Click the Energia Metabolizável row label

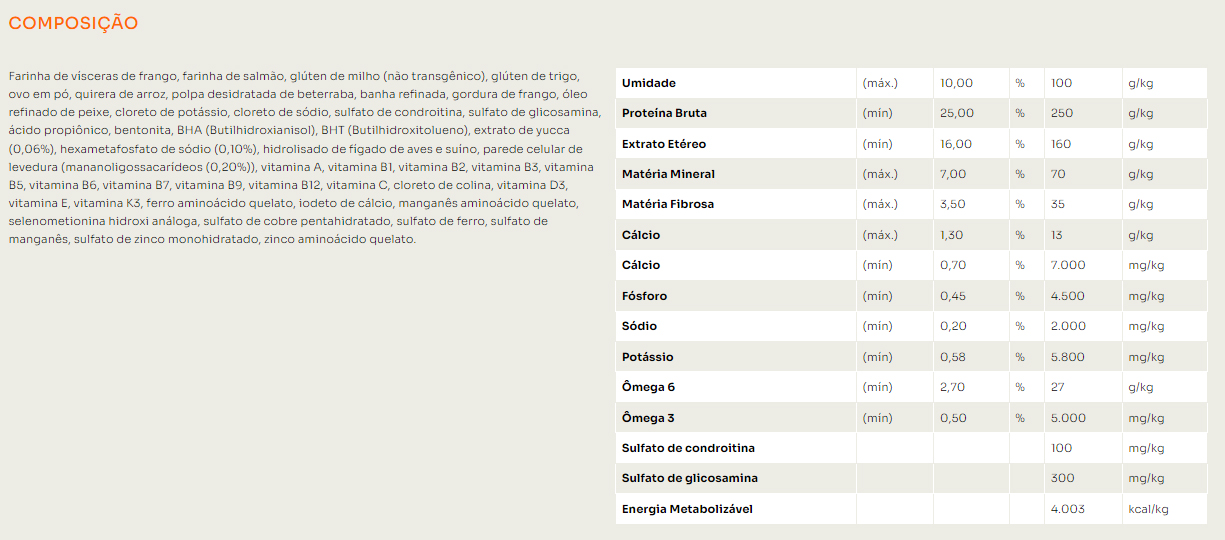687,509
